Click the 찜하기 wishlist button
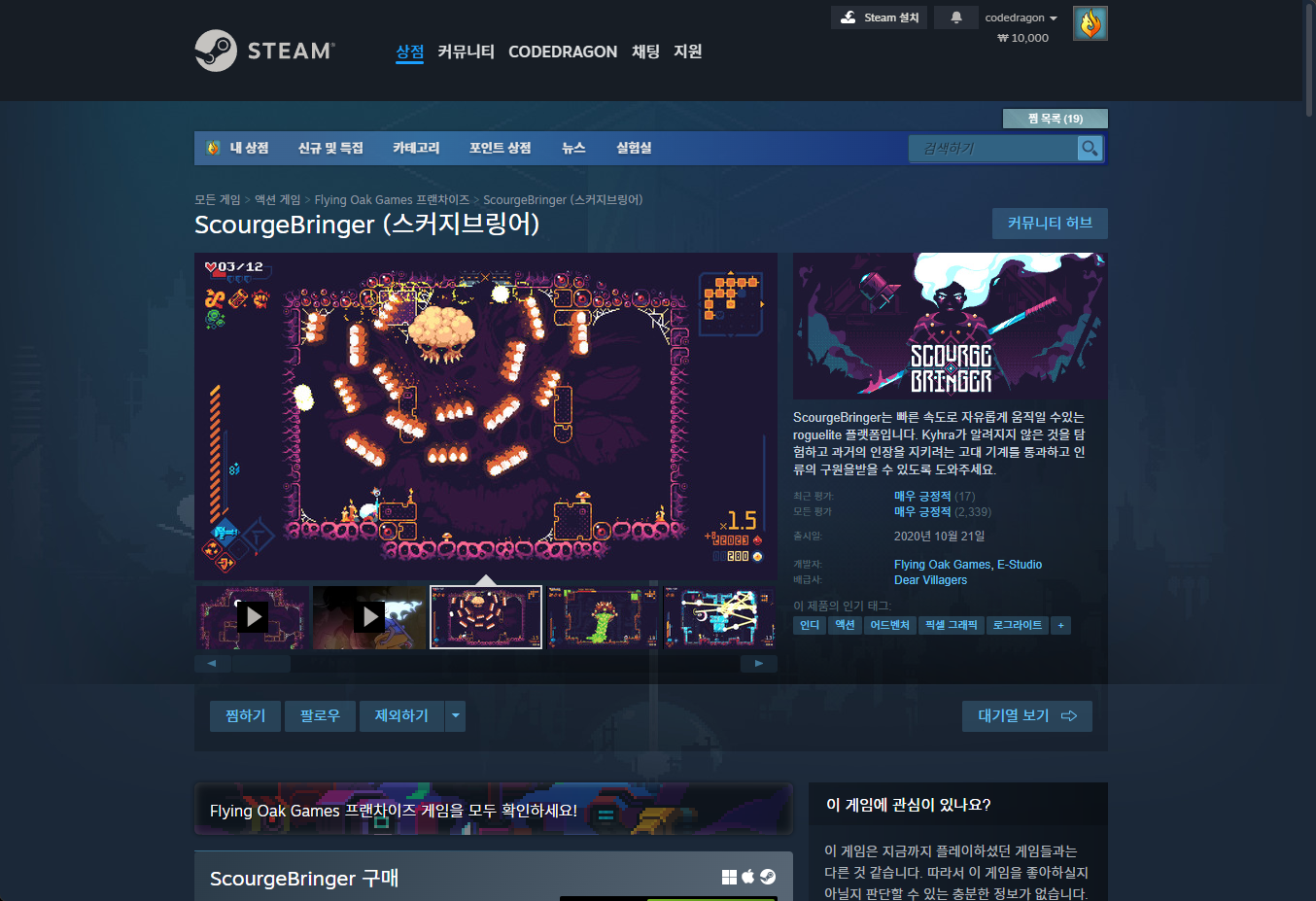The height and width of the screenshot is (901, 1316). tap(245, 716)
